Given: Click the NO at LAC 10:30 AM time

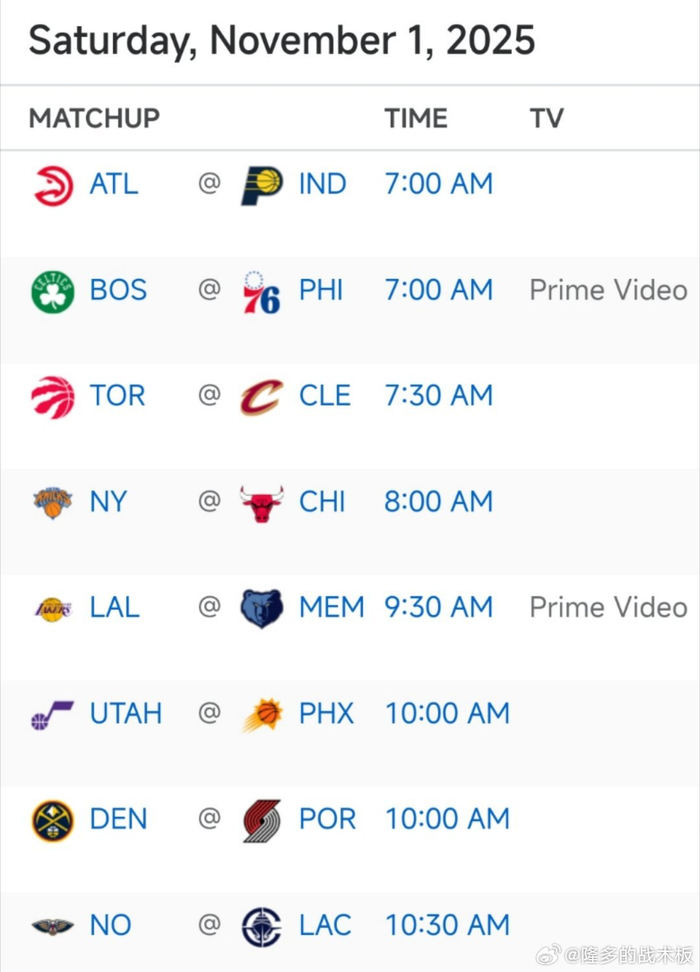Looking at the screenshot, I should (447, 925).
